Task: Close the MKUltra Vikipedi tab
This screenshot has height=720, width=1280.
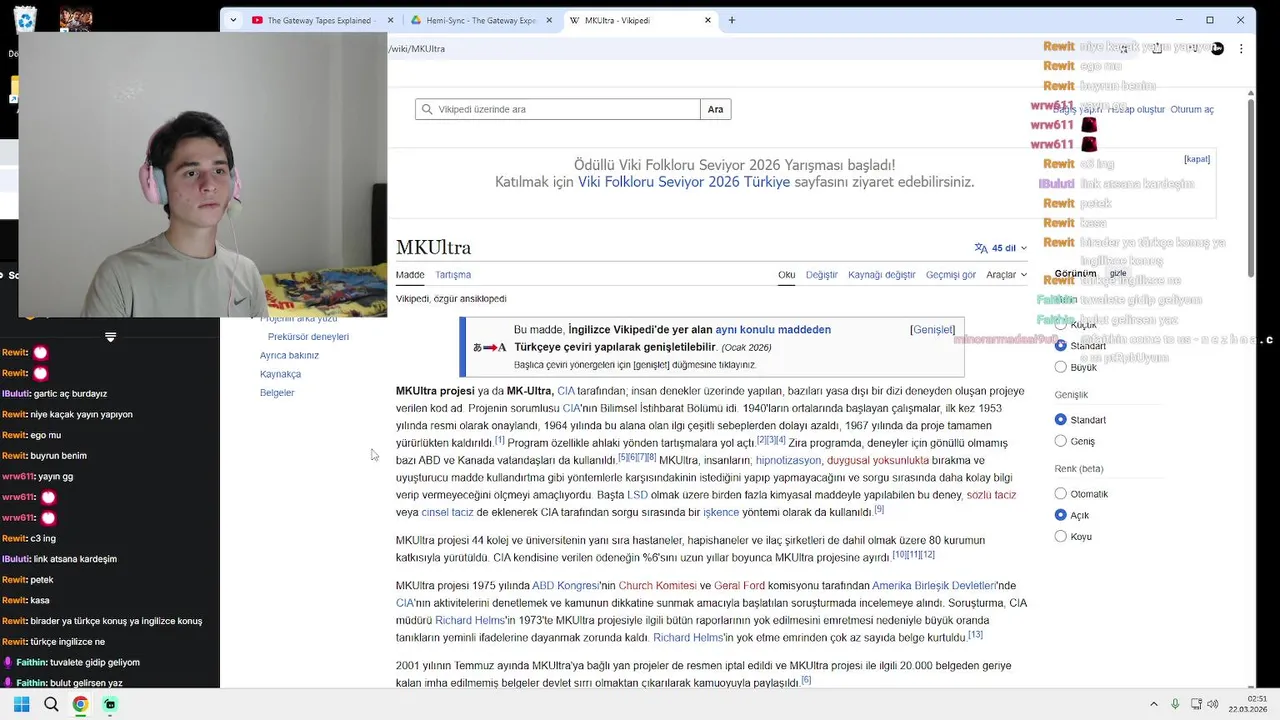Action: [x=708, y=20]
